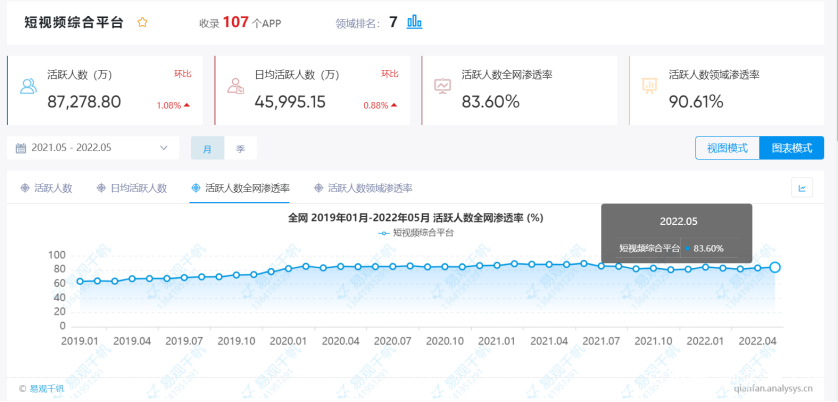Click the 90.61% domain penetration value
The image size is (838, 402).
tap(696, 102)
